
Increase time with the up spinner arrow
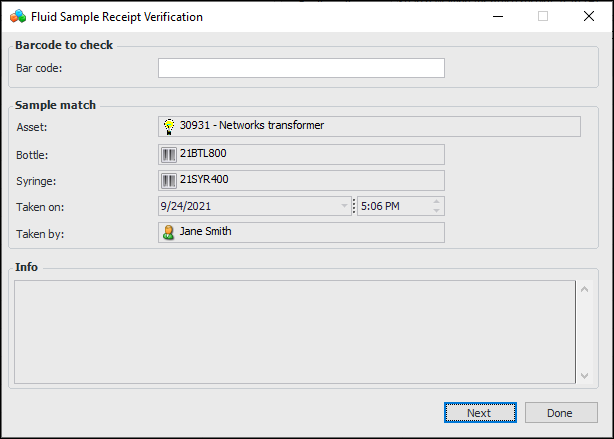[x=436, y=202]
